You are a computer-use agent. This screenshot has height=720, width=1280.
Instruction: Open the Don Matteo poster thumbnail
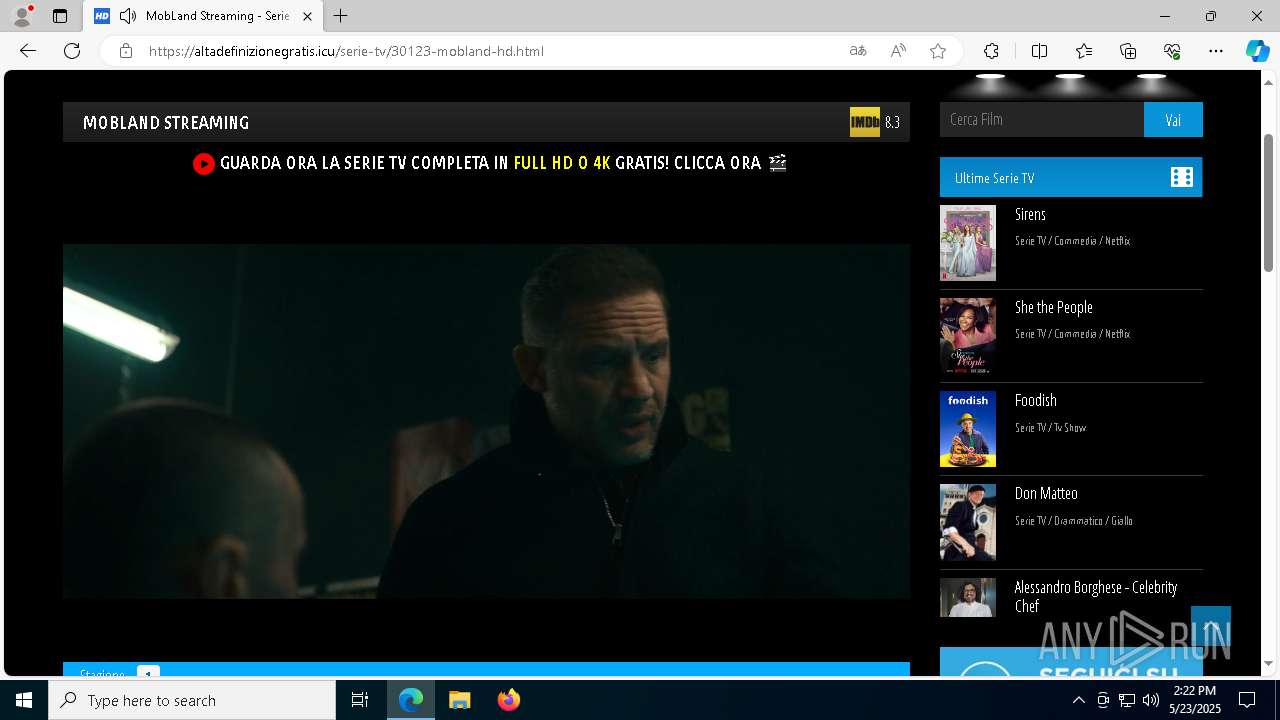pos(968,522)
